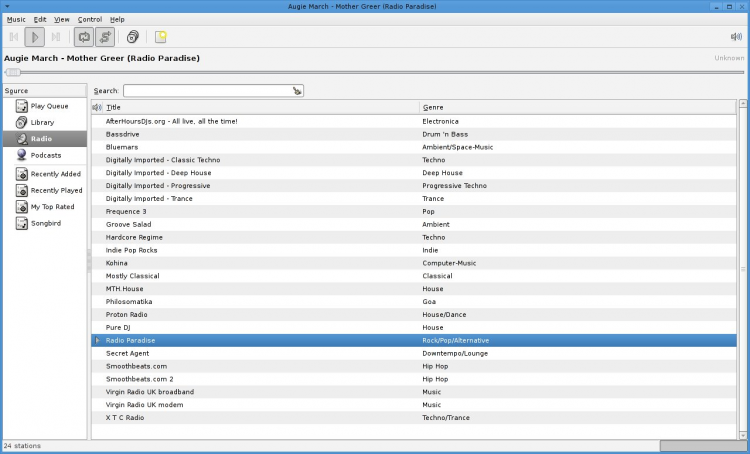Select Digitally Imported - Deep House
Screen dimensions: 750x454
158,173
